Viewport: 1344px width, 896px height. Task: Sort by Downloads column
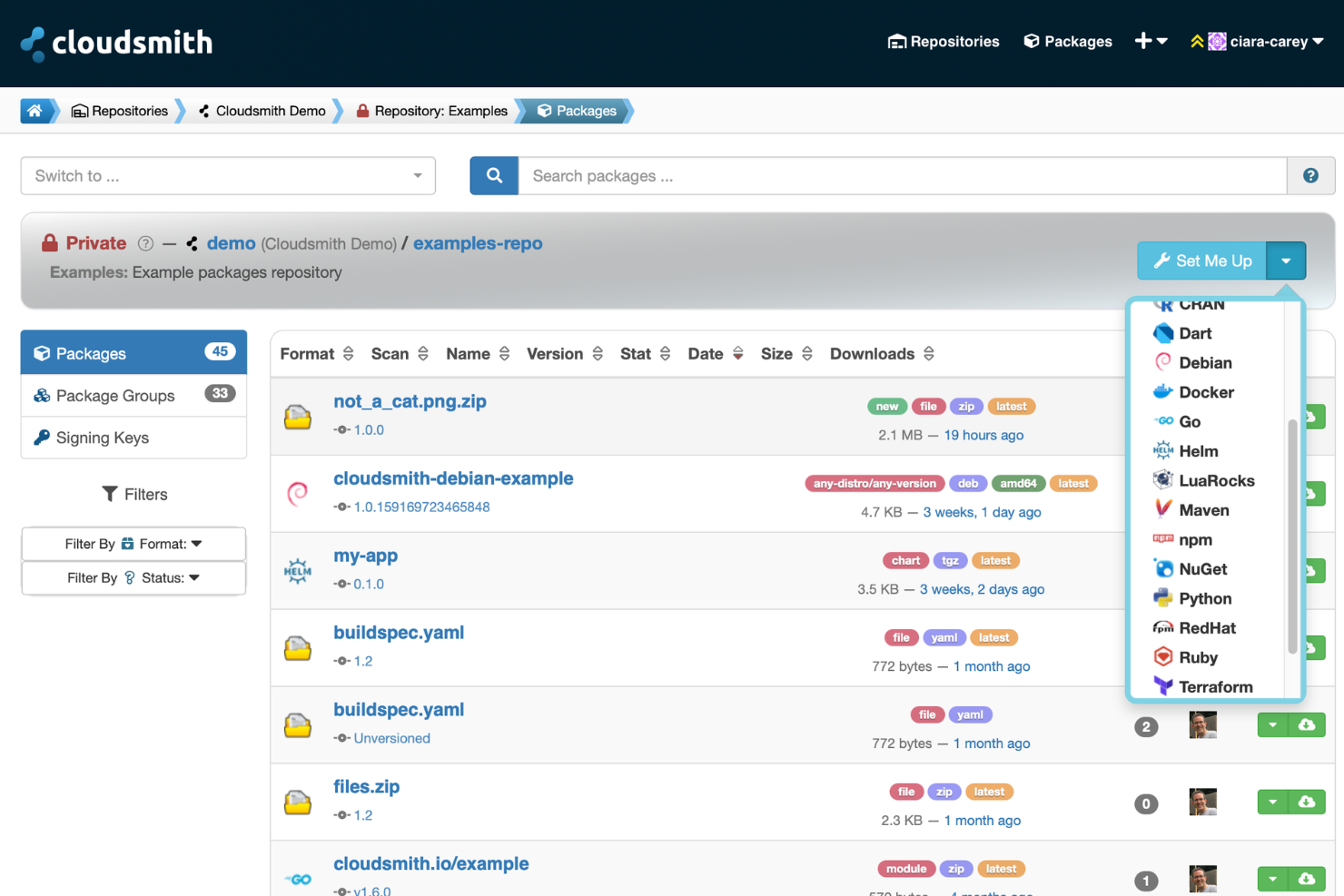[882, 354]
